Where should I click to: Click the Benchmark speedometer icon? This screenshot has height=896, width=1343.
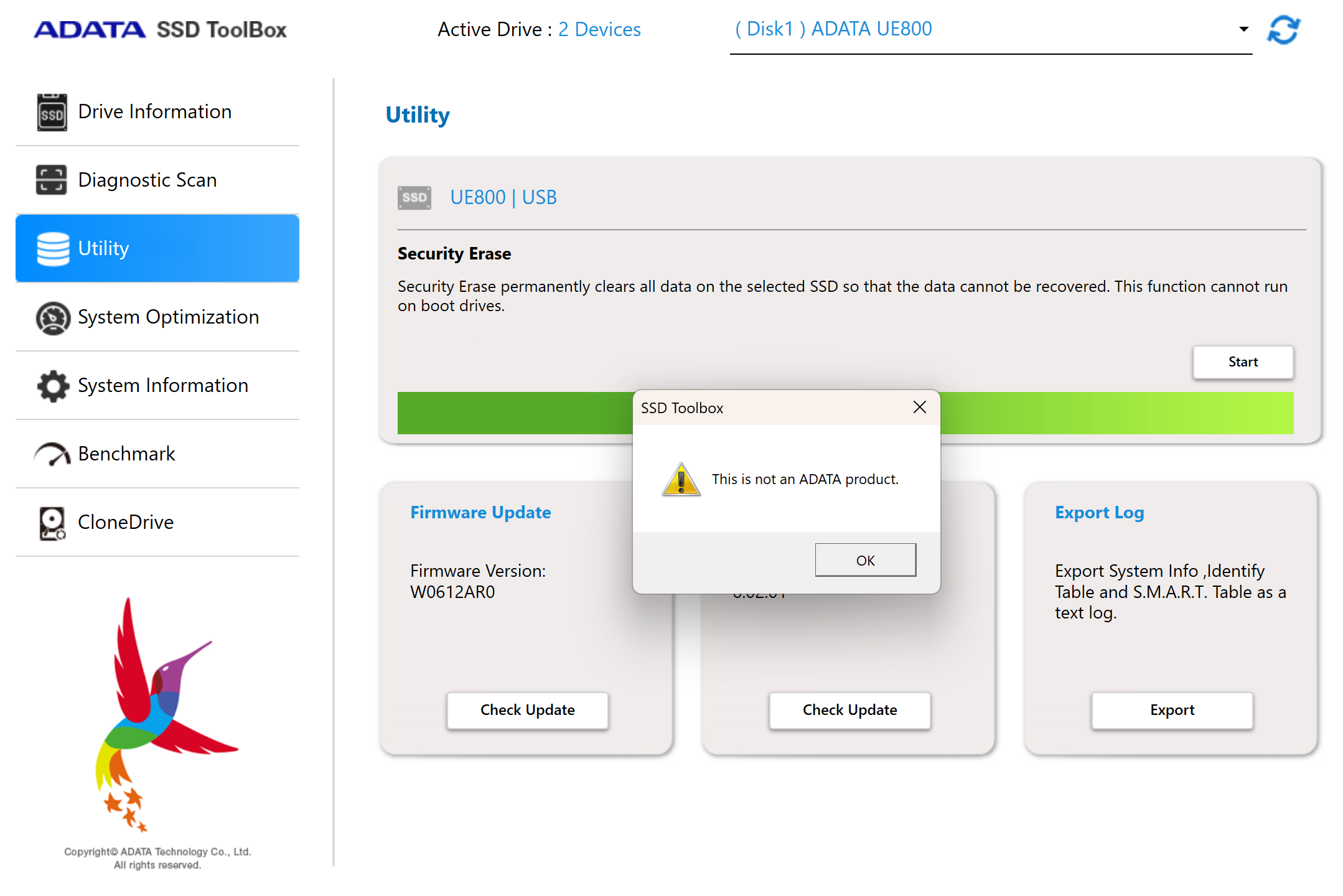[53, 454]
